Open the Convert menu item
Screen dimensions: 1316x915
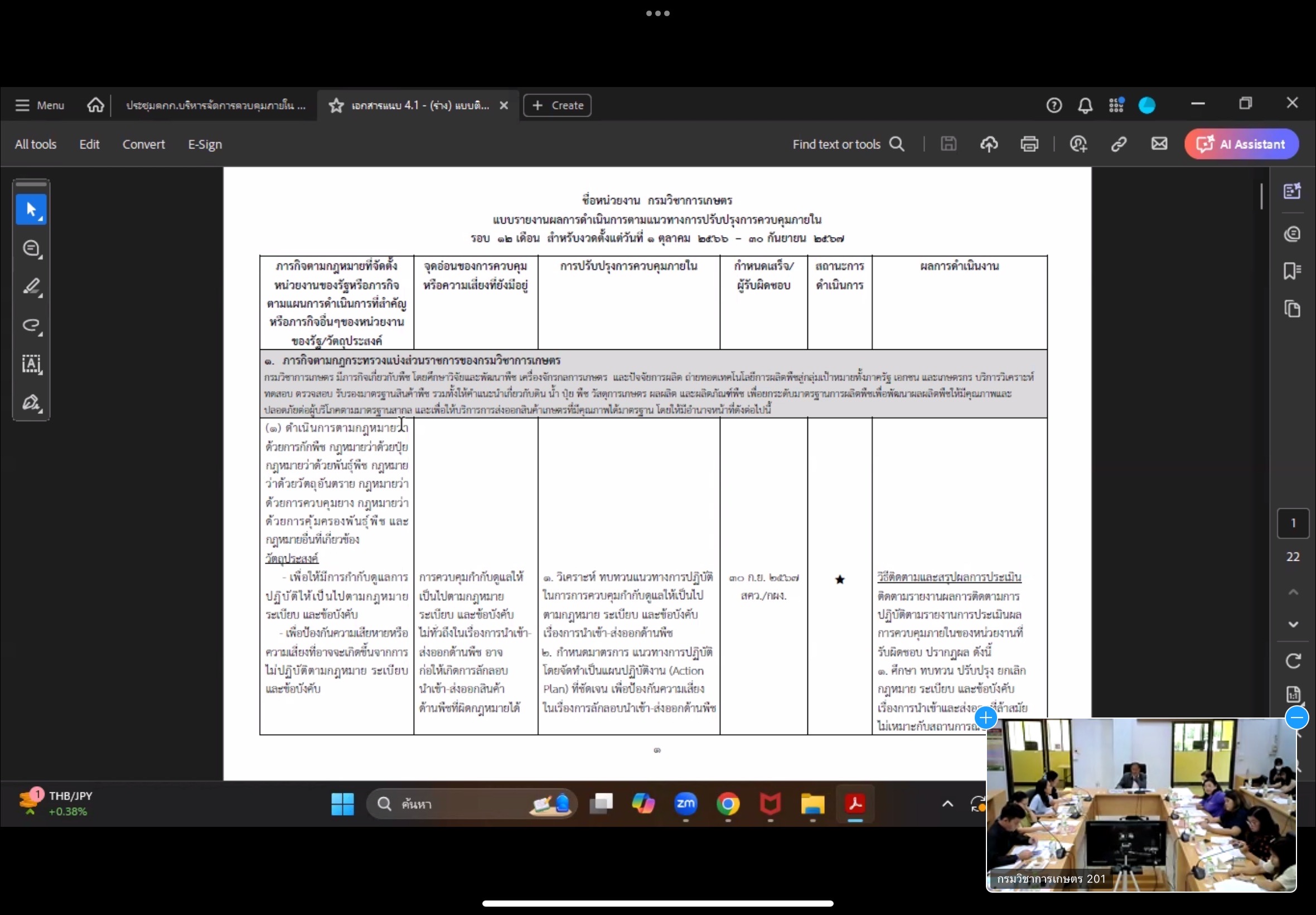tap(143, 145)
